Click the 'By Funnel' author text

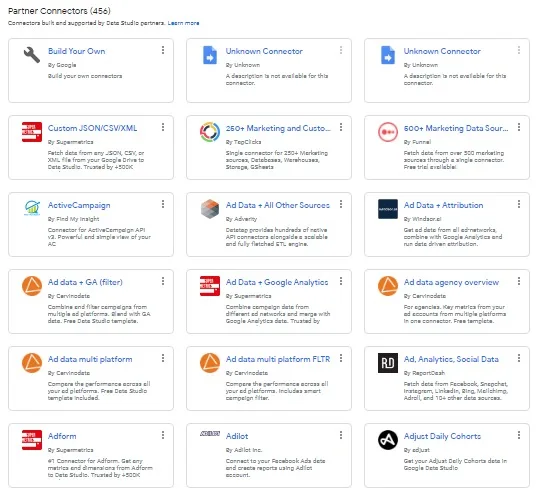(417, 142)
